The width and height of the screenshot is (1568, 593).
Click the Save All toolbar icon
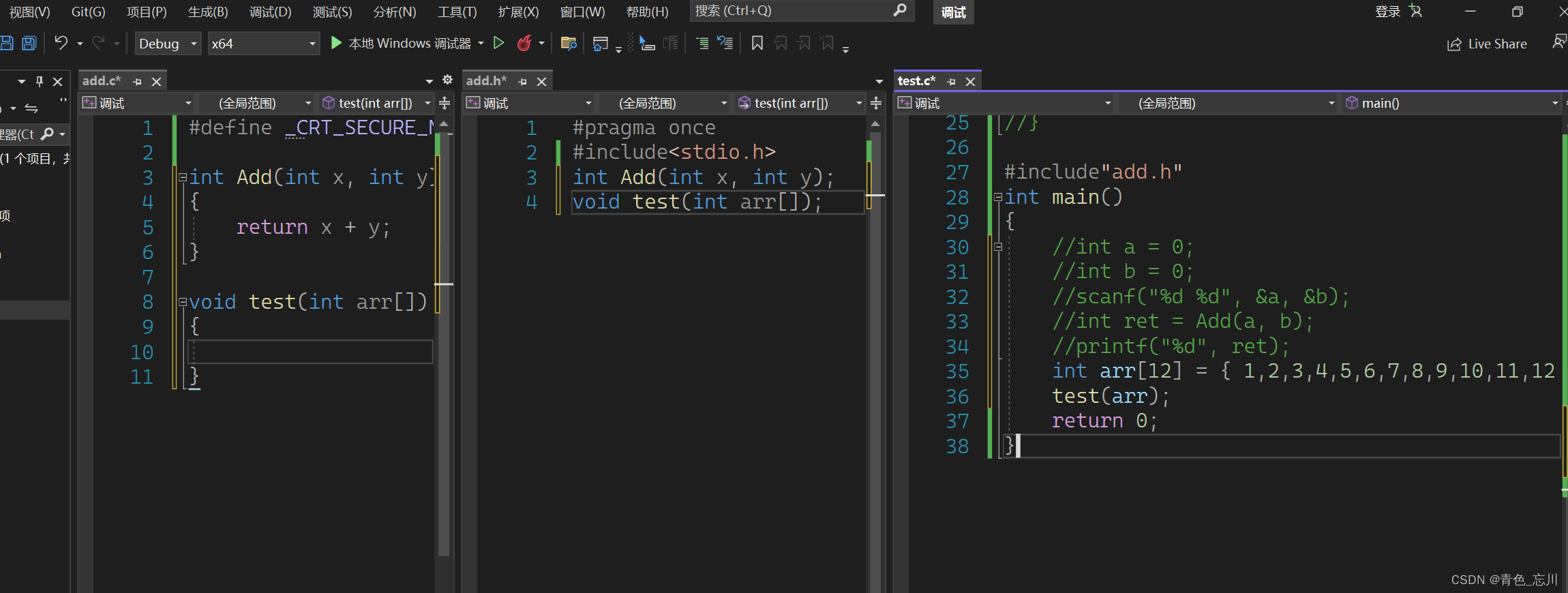point(29,44)
